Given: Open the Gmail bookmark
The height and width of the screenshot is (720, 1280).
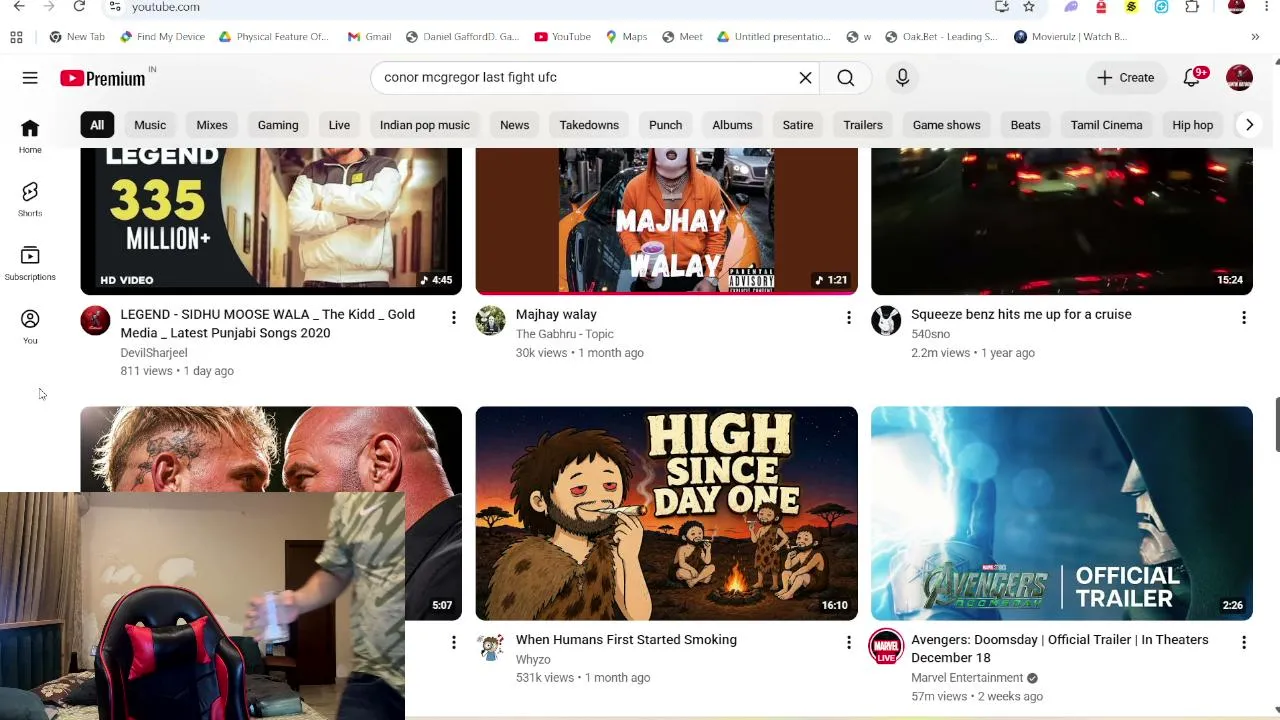Looking at the screenshot, I should [369, 37].
